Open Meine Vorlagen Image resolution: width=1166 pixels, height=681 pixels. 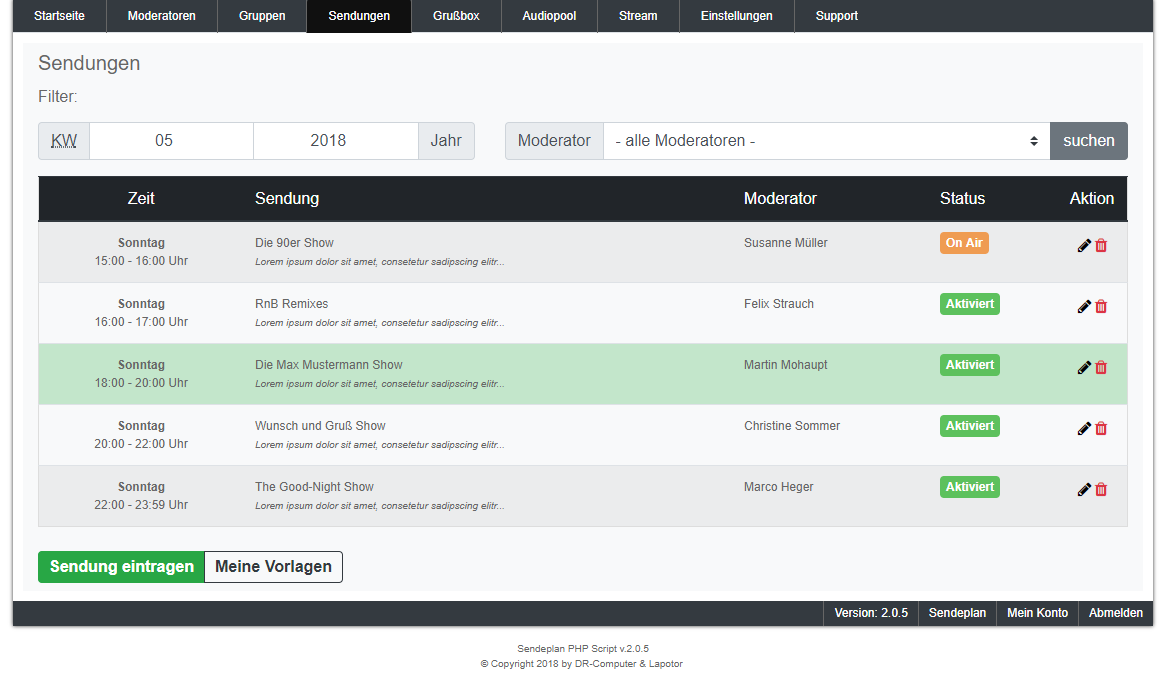click(273, 567)
